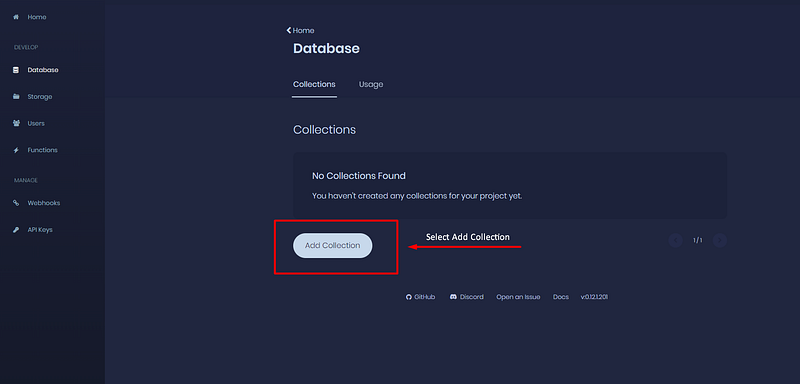The image size is (800, 384).
Task: Go to next page of collections
Action: 720,240
